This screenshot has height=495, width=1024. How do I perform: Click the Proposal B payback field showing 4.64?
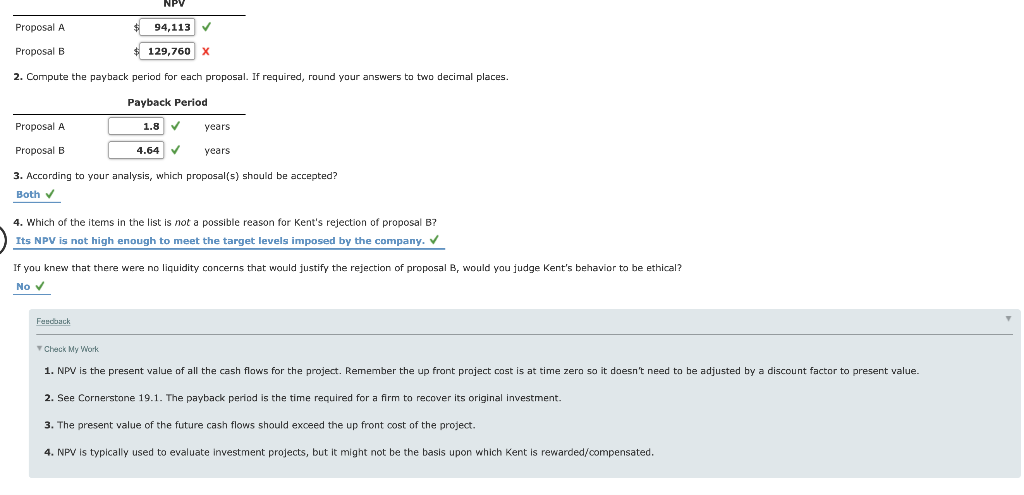point(136,150)
